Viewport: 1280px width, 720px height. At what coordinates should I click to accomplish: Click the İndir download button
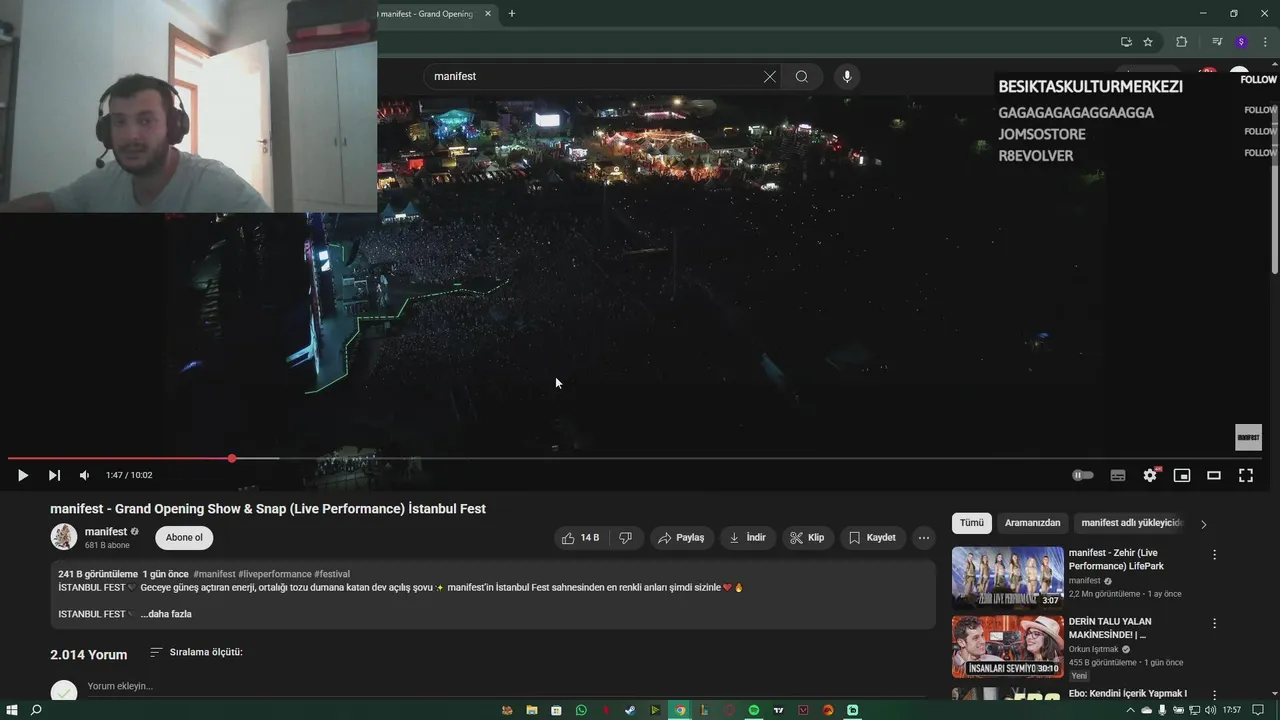tap(748, 537)
